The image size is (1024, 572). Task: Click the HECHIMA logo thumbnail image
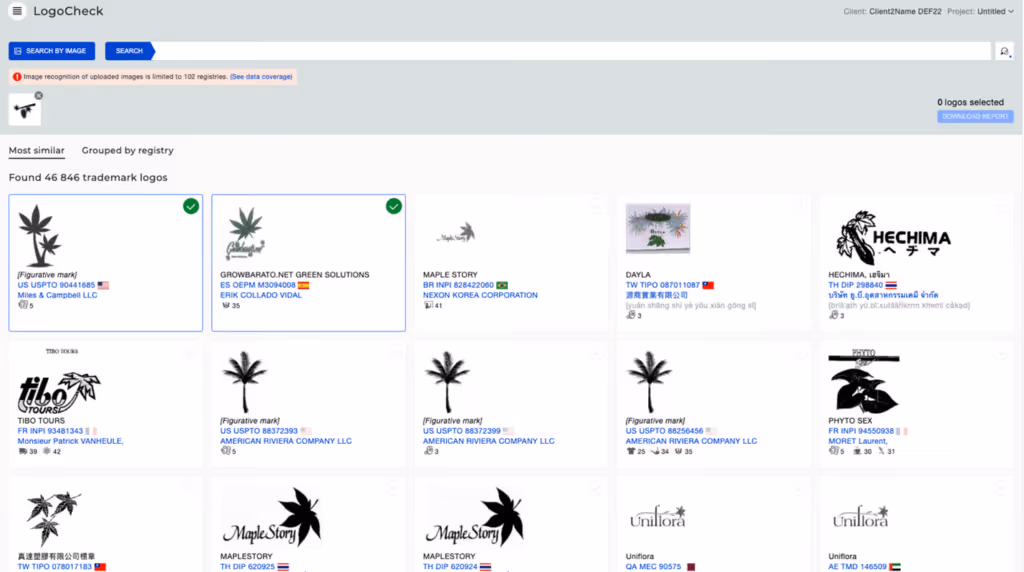(x=893, y=238)
